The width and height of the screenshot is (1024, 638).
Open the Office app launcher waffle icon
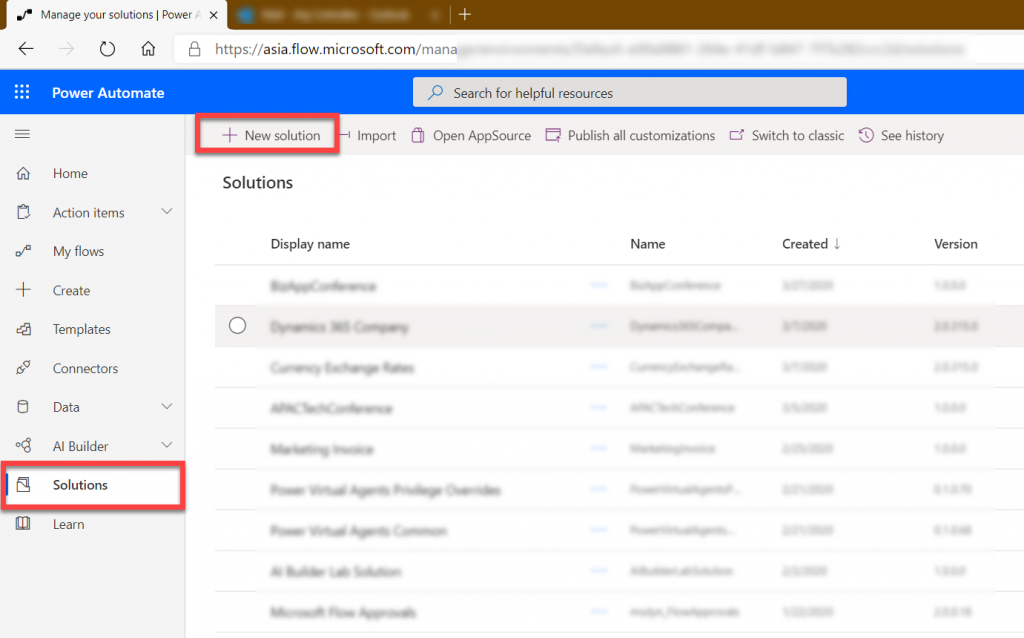click(x=20, y=92)
